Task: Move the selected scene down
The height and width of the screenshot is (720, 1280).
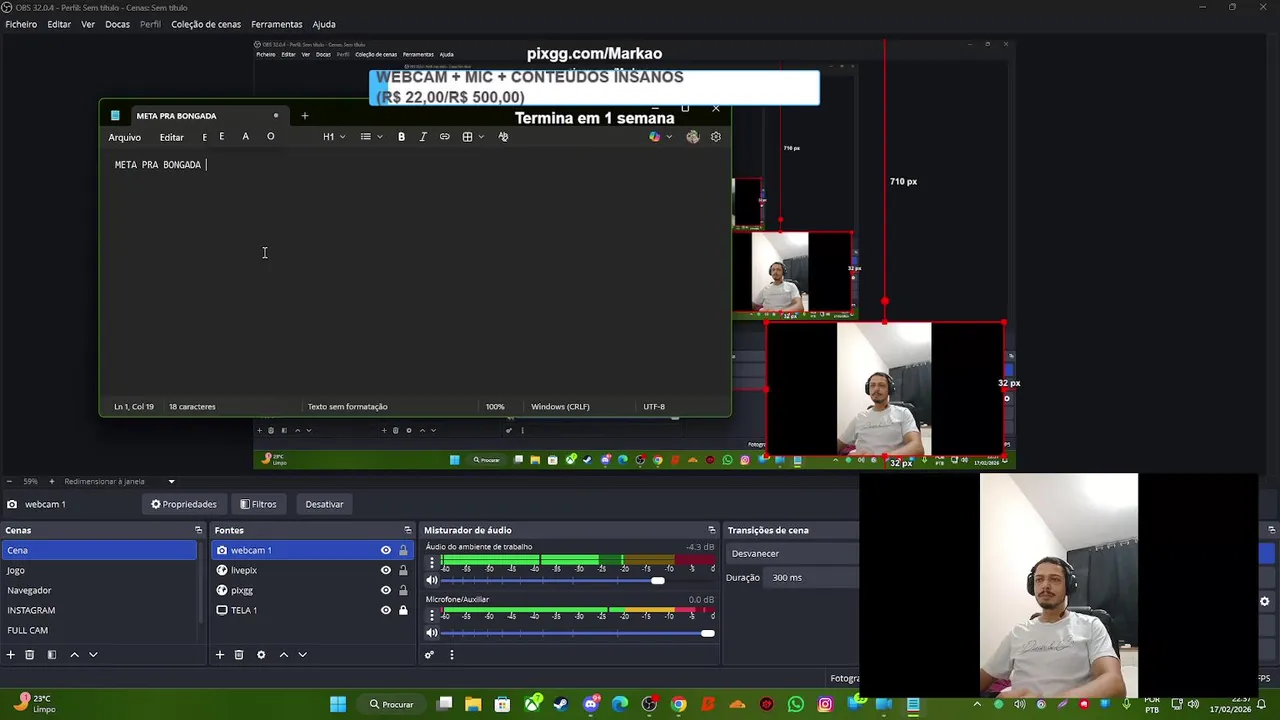Action: (93, 655)
